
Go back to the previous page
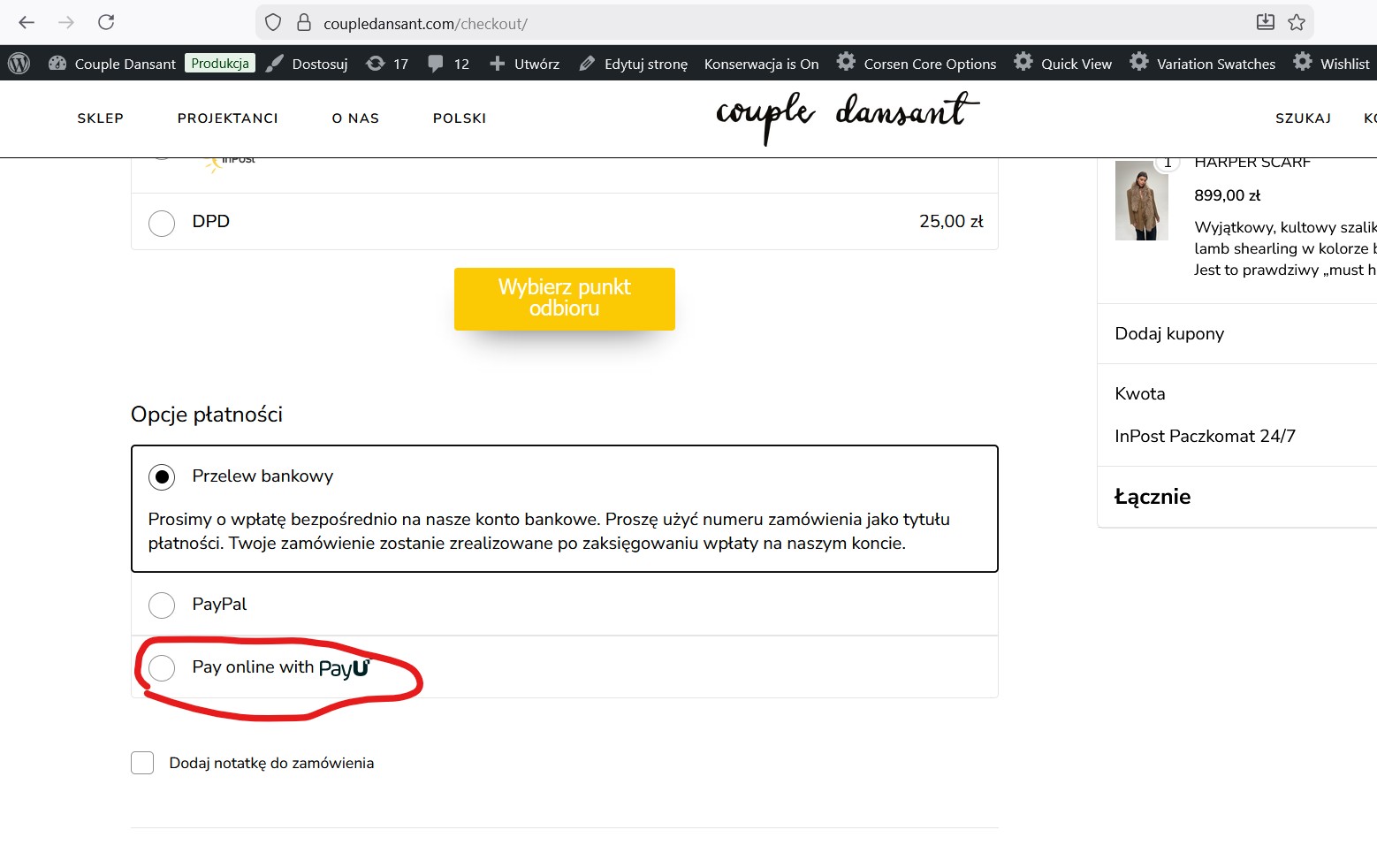tap(27, 22)
